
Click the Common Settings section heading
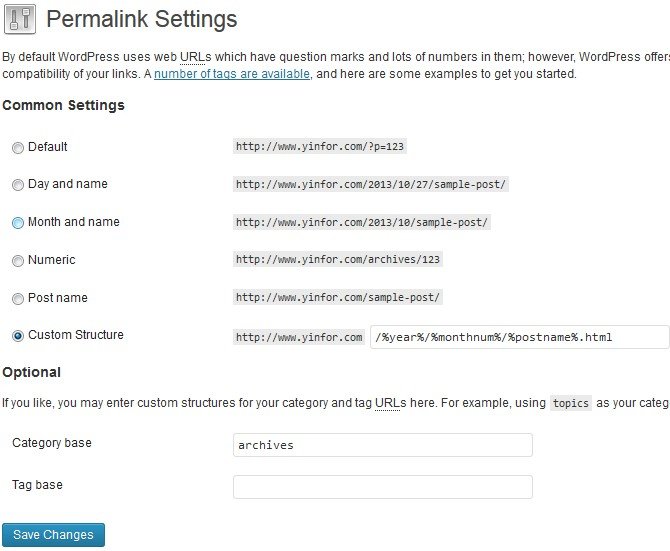click(63, 105)
